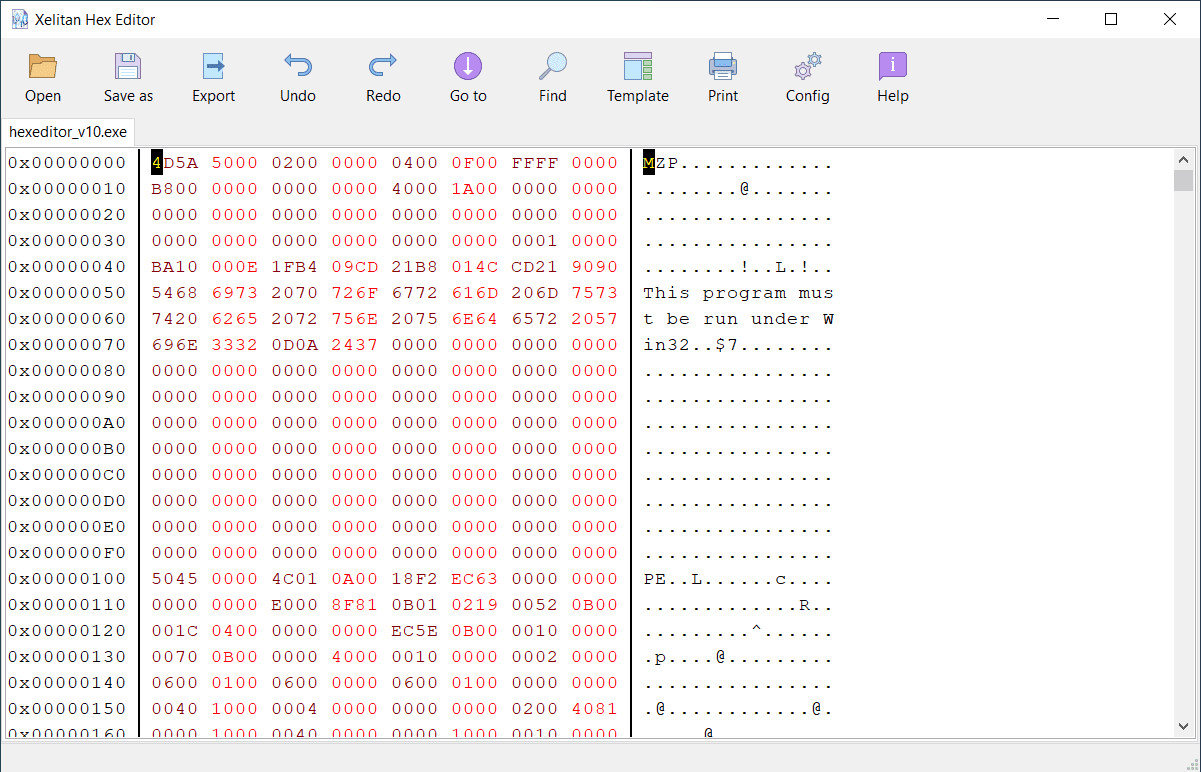
Task: Open Find via the magnifier icon
Action: point(553,67)
